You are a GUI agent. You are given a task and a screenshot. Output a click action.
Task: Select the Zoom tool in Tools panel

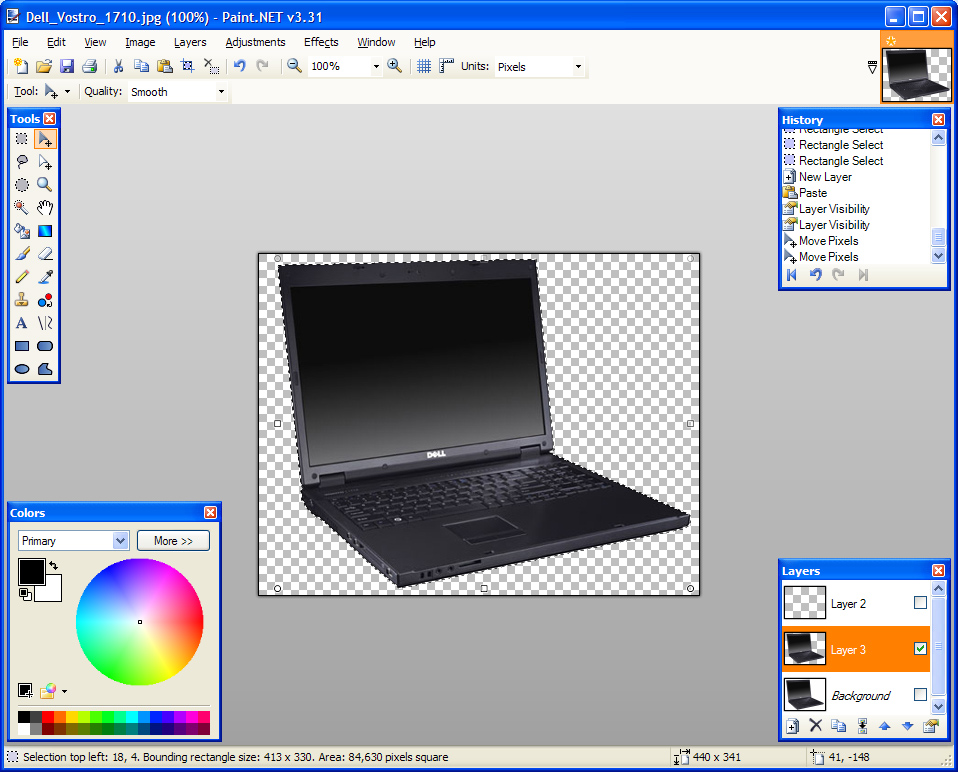tap(45, 184)
